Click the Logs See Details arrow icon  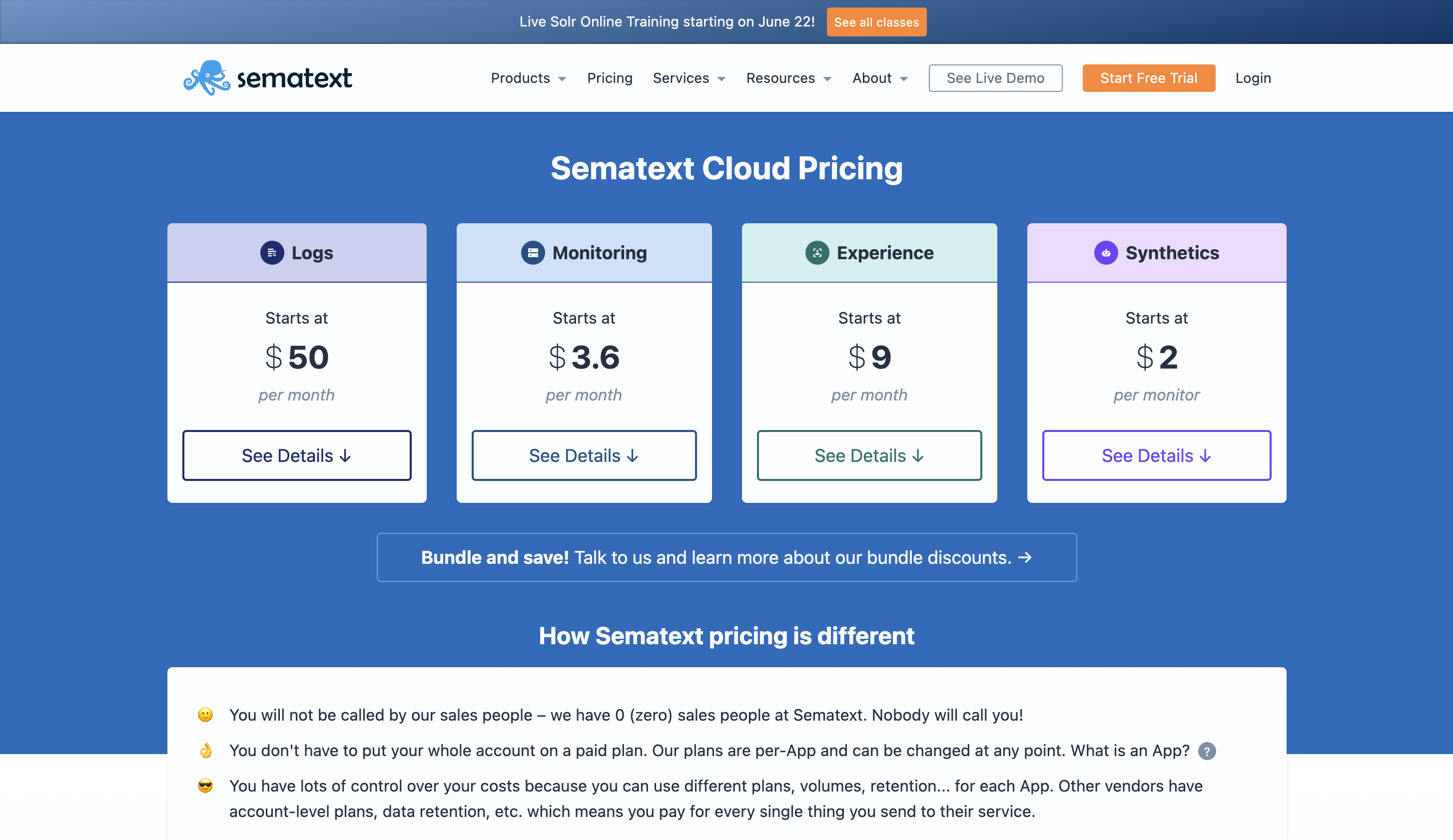tap(345, 455)
